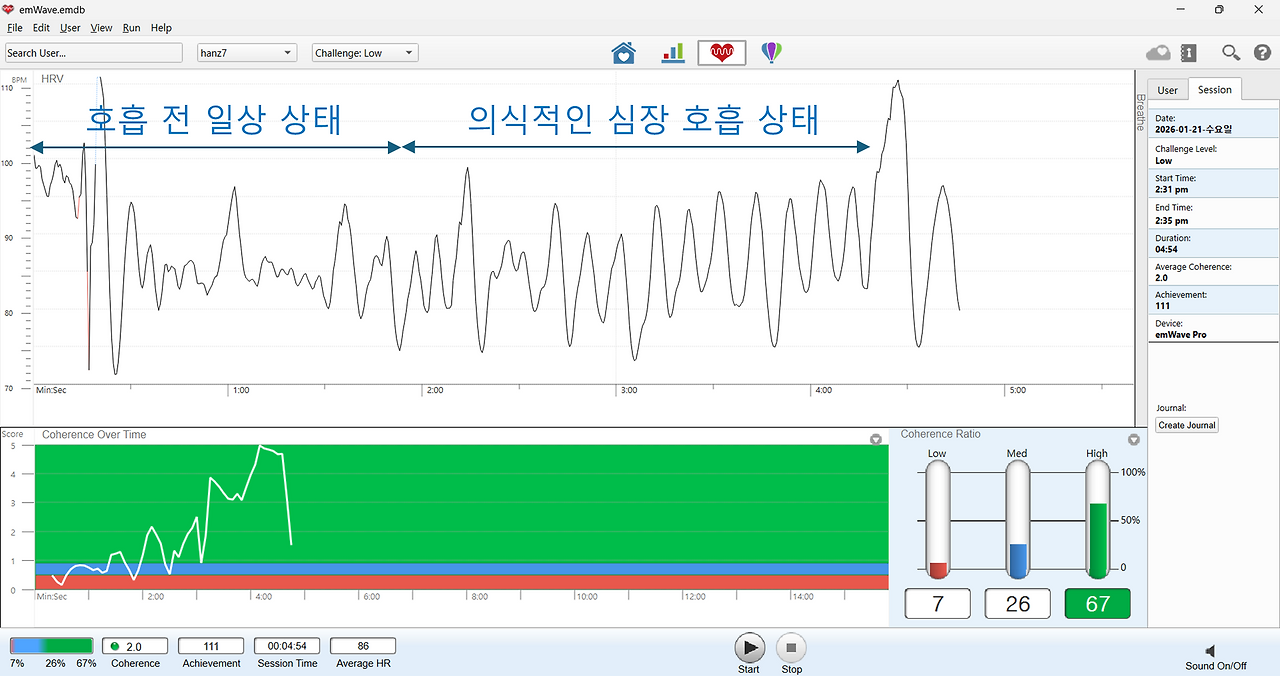Click the HRV graph title label

tap(52, 78)
